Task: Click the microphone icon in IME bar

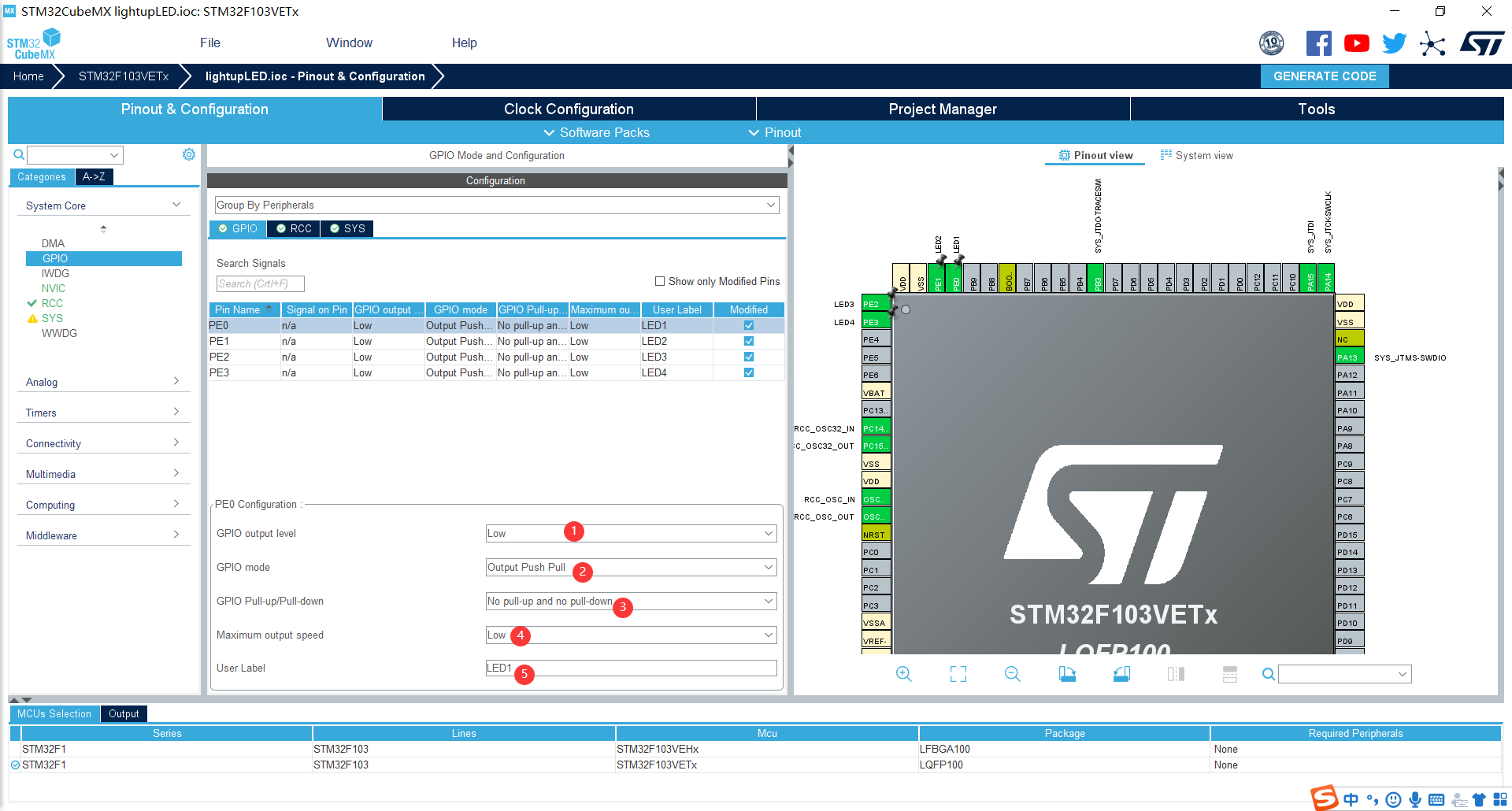Action: pyautogui.click(x=1415, y=799)
